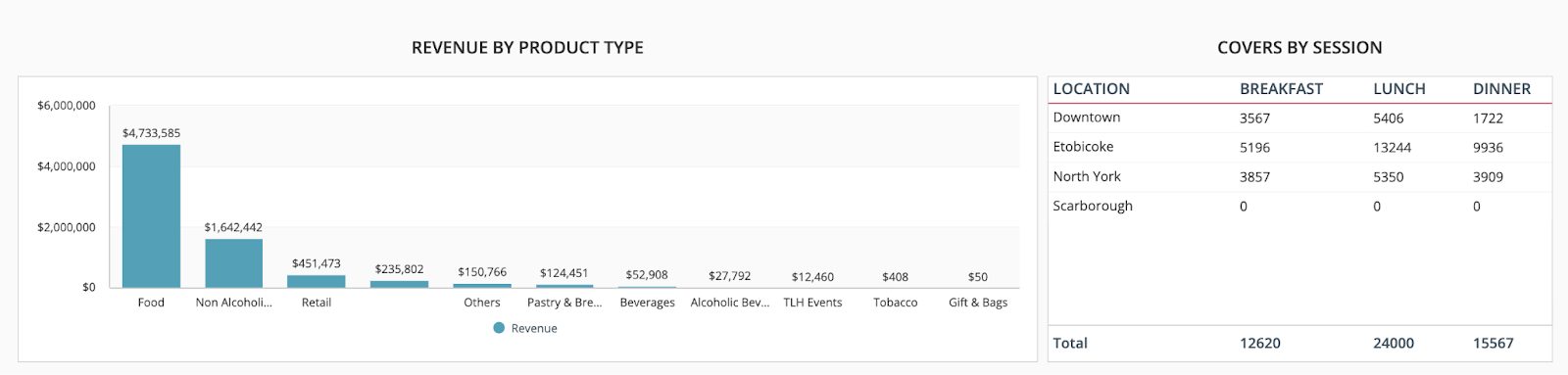This screenshot has height=375, width=1568.
Task: Select the Non Alcoholic revenue bar
Action: click(x=233, y=263)
